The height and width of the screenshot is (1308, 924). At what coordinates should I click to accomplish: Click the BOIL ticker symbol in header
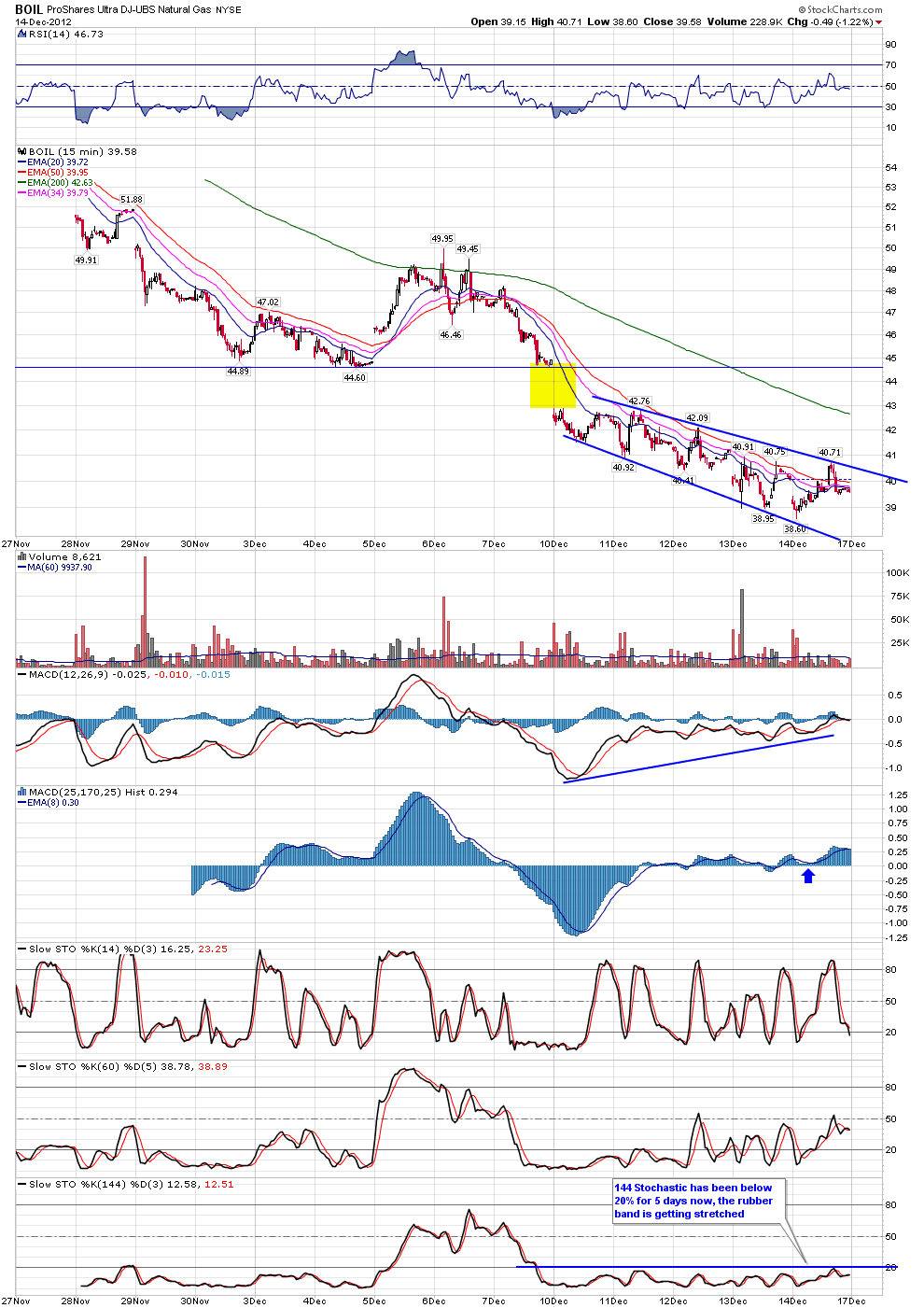[x=29, y=9]
